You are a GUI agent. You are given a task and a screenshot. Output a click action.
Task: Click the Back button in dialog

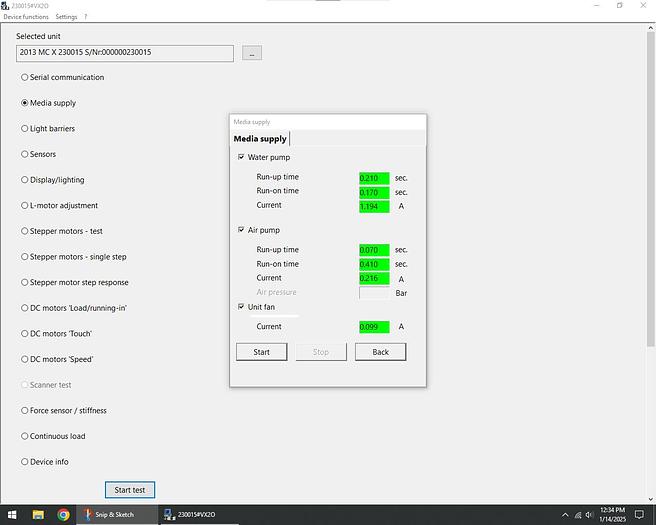[x=380, y=352]
